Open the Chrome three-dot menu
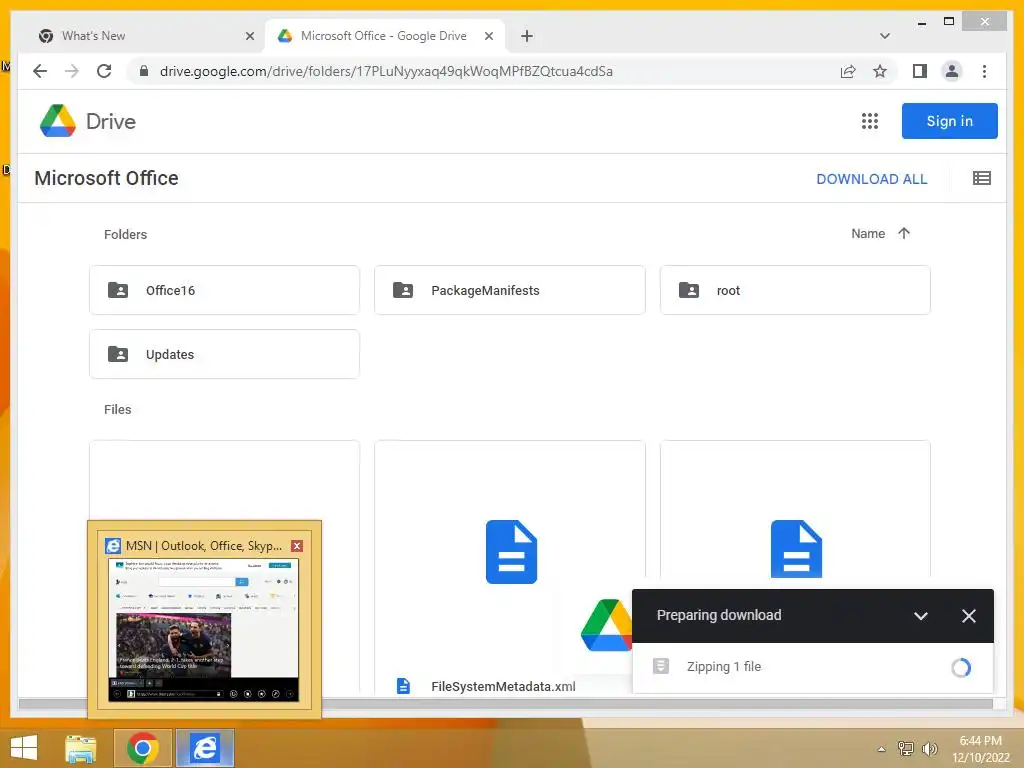Viewport: 1024px width, 768px height. 984,71
